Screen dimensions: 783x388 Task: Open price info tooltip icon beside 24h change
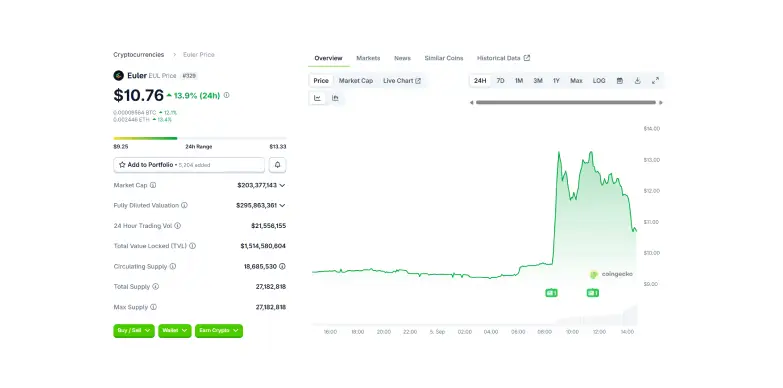(226, 95)
